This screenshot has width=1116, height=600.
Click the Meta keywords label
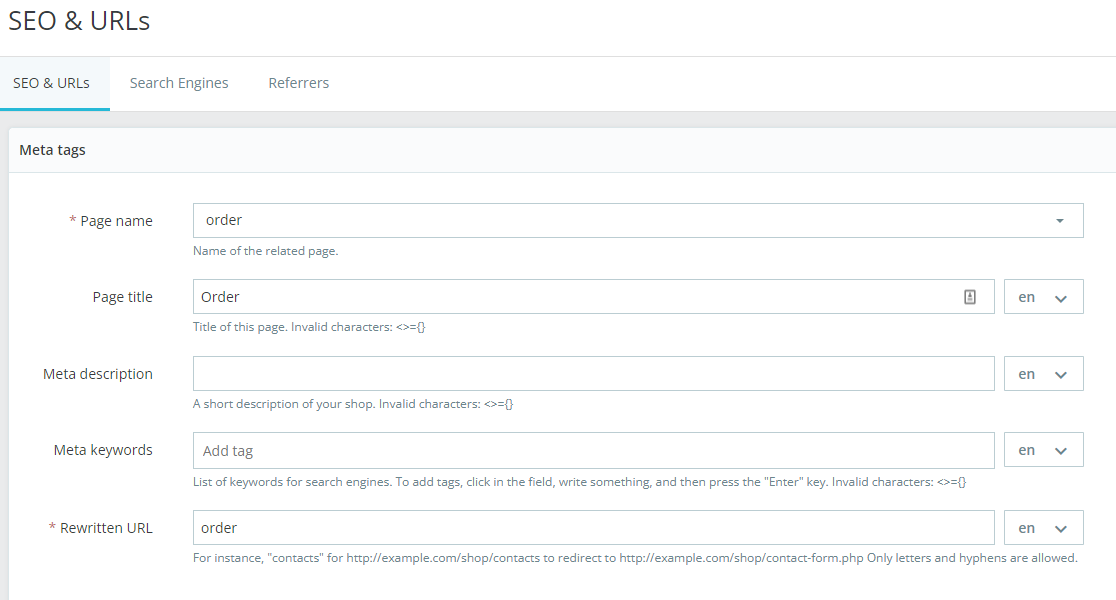point(103,450)
